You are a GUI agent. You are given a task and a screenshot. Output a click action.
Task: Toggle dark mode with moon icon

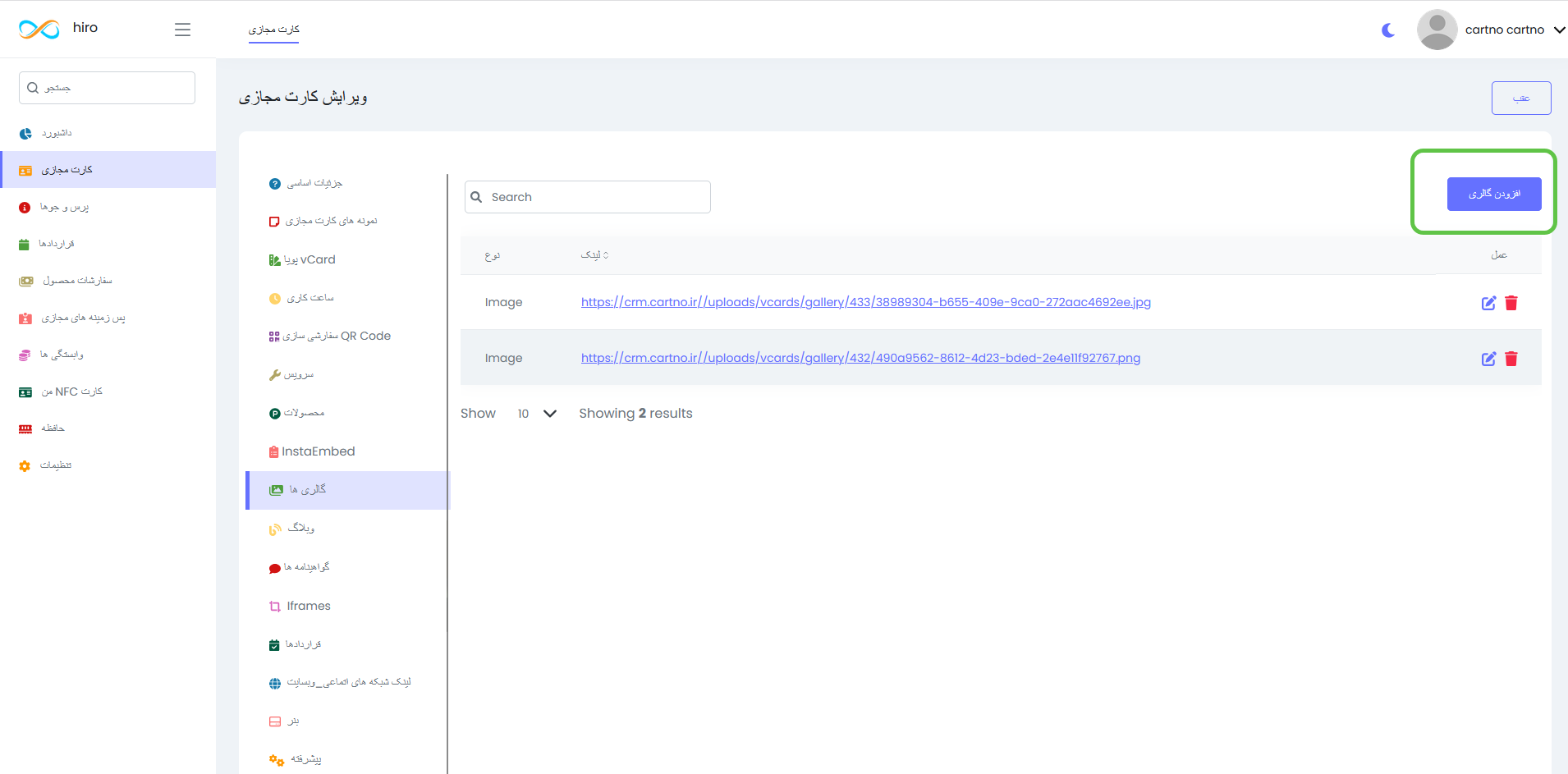coord(1388,30)
